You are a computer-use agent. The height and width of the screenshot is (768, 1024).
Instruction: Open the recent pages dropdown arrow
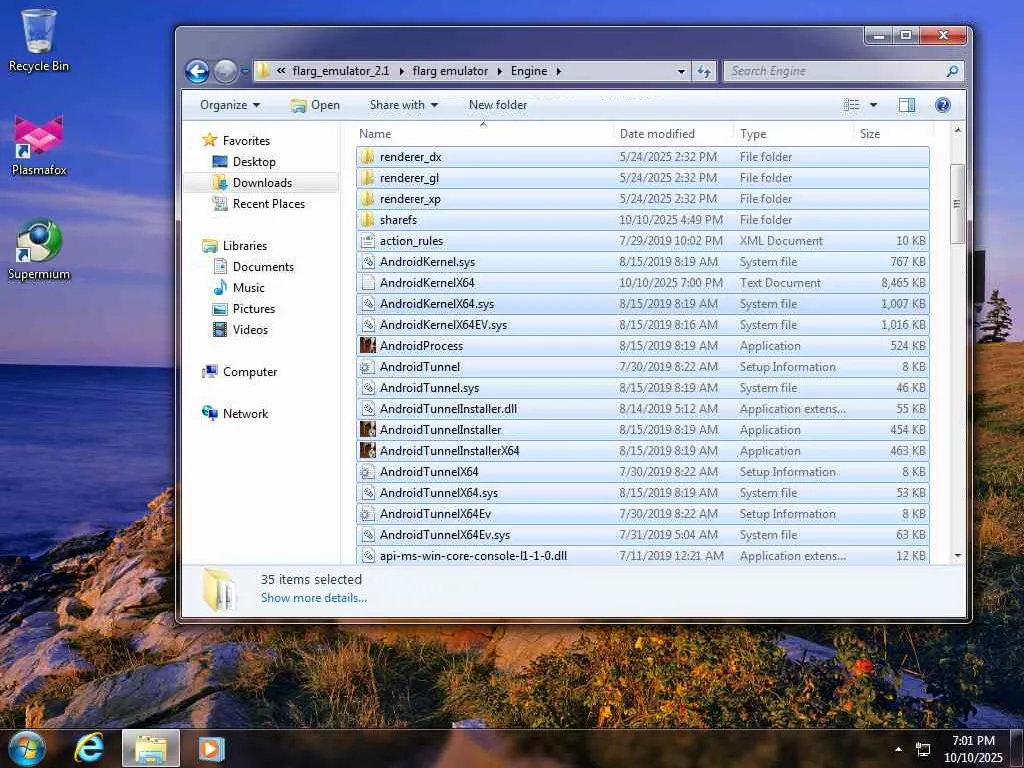coord(244,71)
